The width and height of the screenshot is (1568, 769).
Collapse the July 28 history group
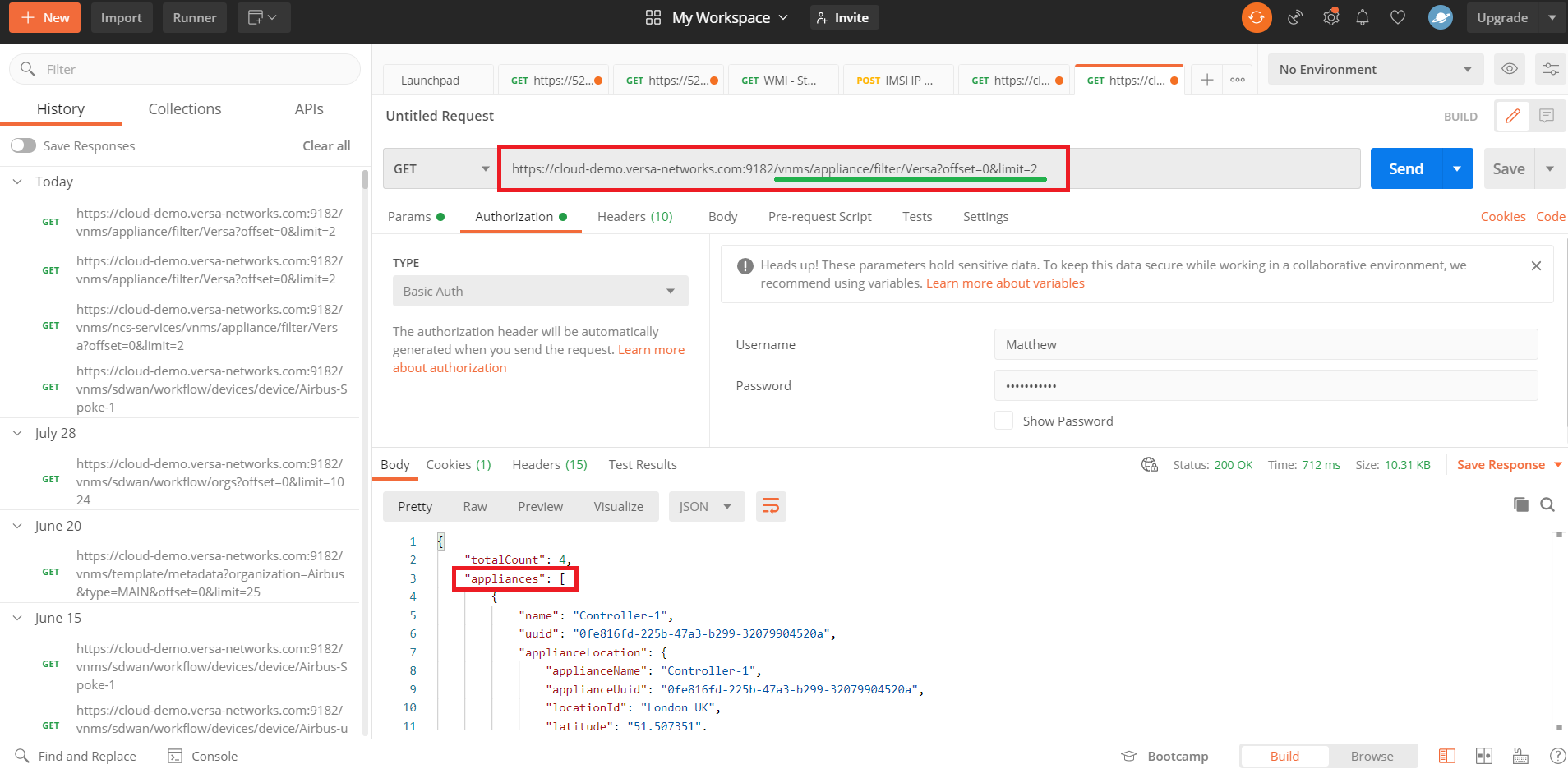pos(17,433)
